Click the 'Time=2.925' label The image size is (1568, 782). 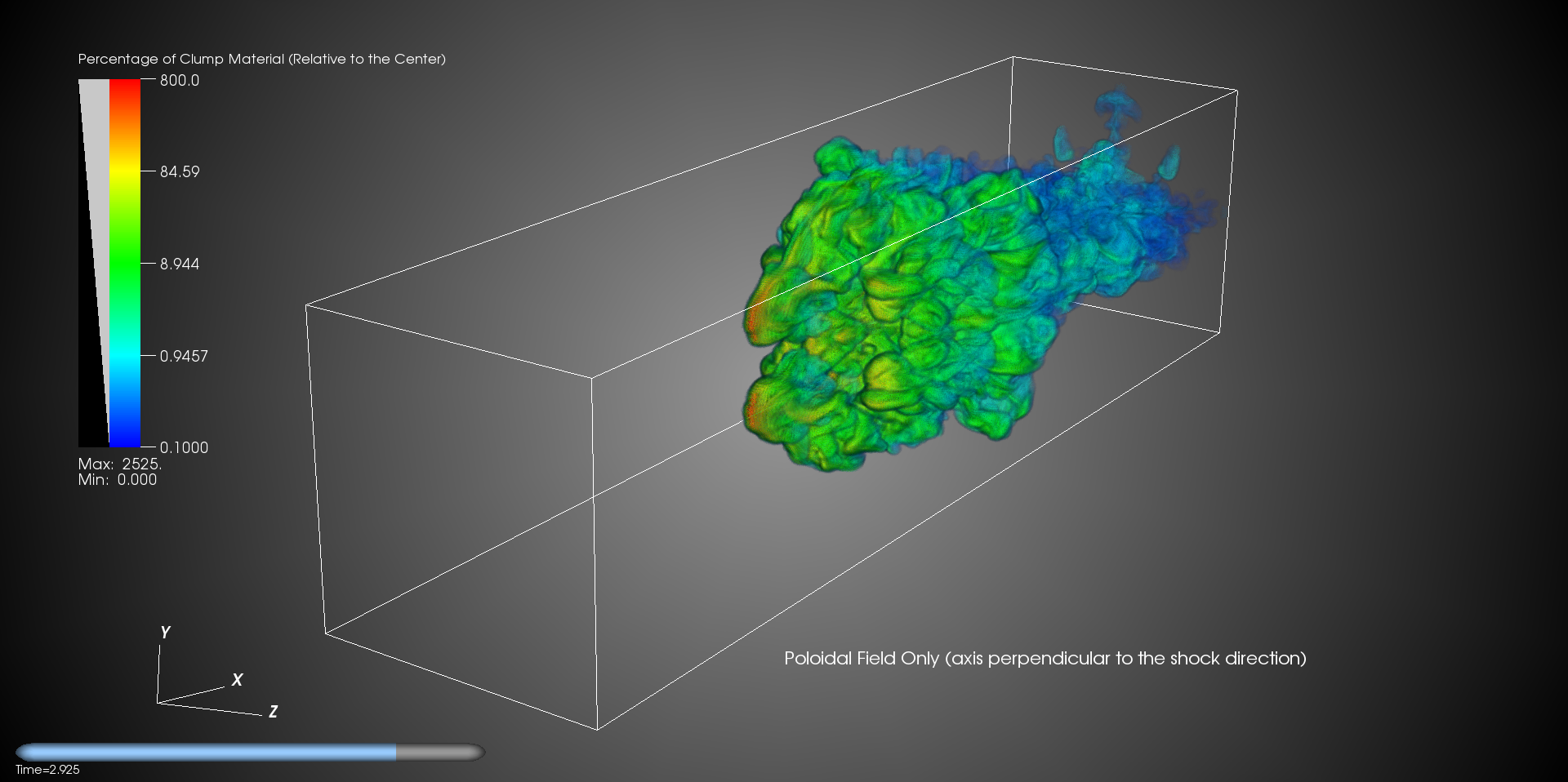click(47, 770)
